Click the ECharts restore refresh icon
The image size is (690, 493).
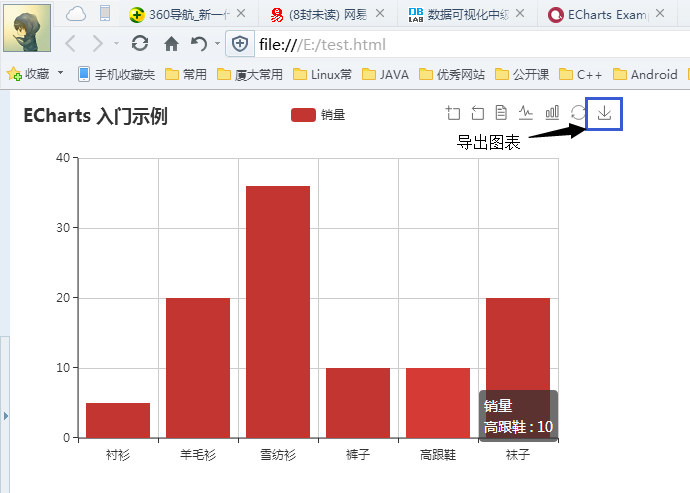click(578, 113)
